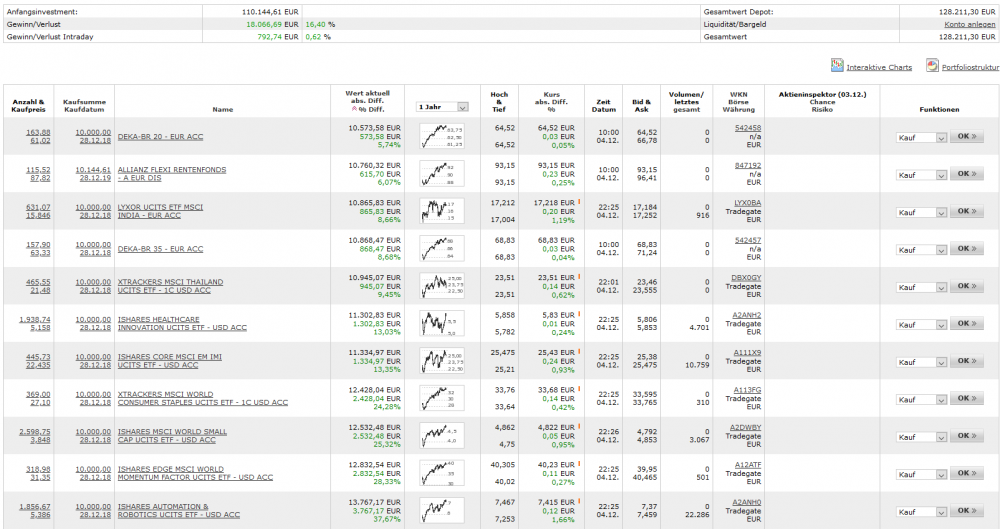The width and height of the screenshot is (1000, 529).
Task: Sort by the % Diff. arrow icon
Action: (x=355, y=109)
